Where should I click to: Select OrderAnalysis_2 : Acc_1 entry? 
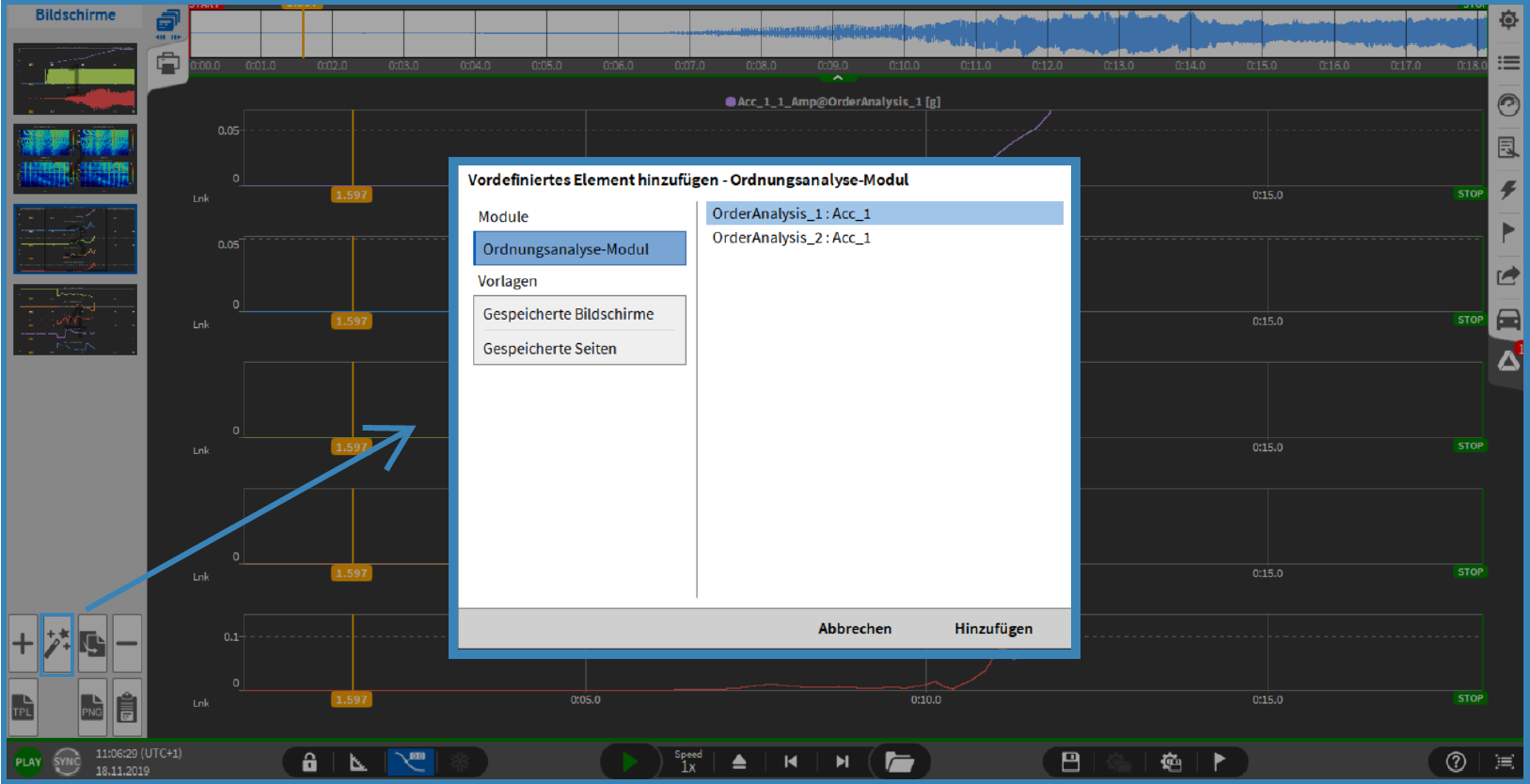point(885,238)
